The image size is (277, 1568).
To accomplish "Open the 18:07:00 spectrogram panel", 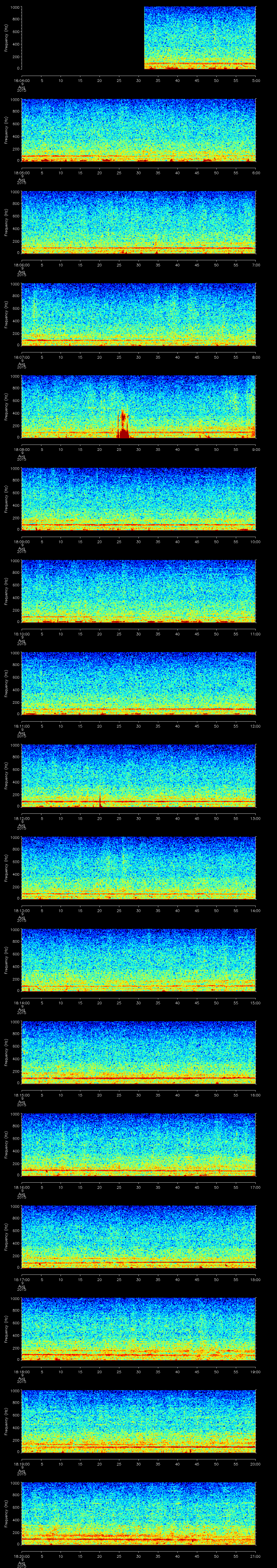I will click(x=138, y=315).
